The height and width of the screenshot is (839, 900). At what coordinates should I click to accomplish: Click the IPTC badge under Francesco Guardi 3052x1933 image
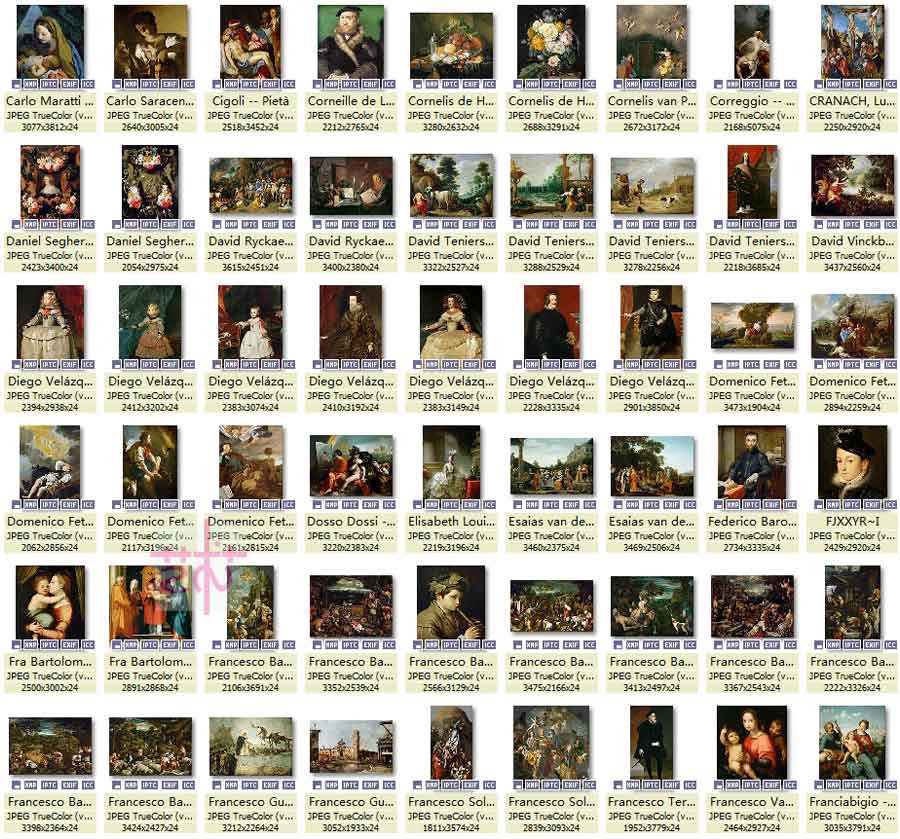[x=350, y=784]
